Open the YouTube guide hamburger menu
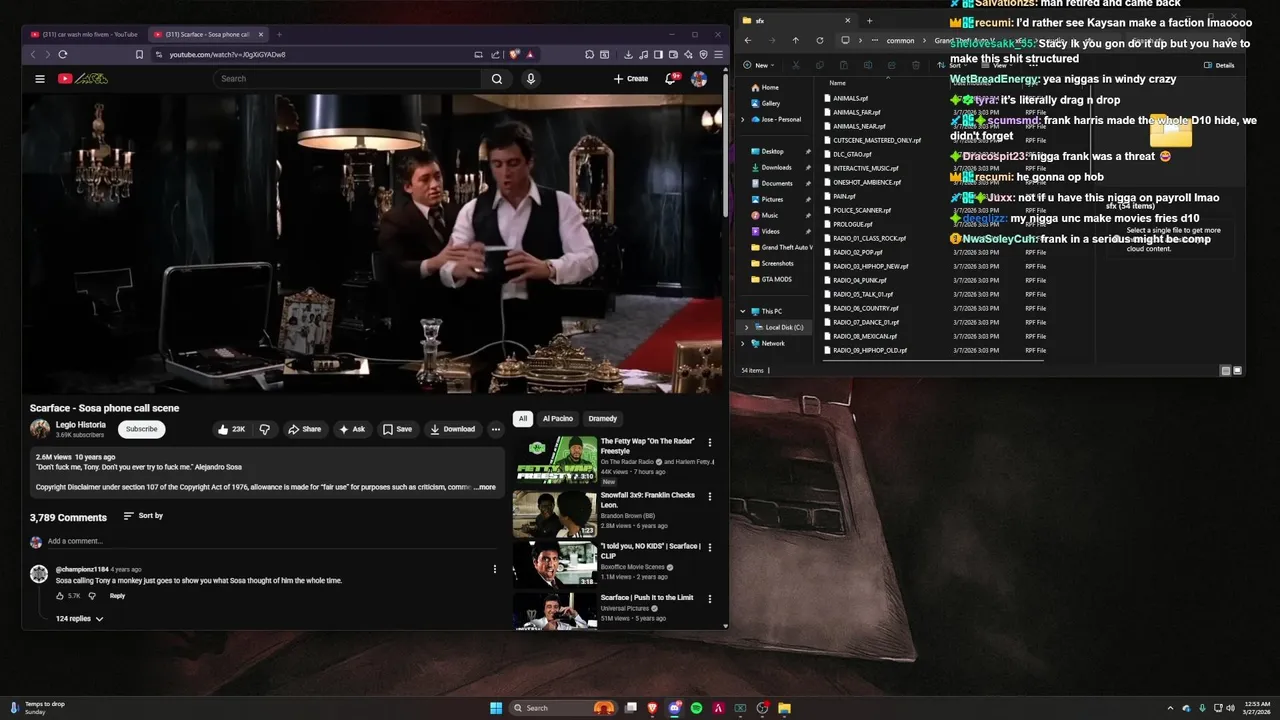Screen dimensions: 1280x720 40,79
